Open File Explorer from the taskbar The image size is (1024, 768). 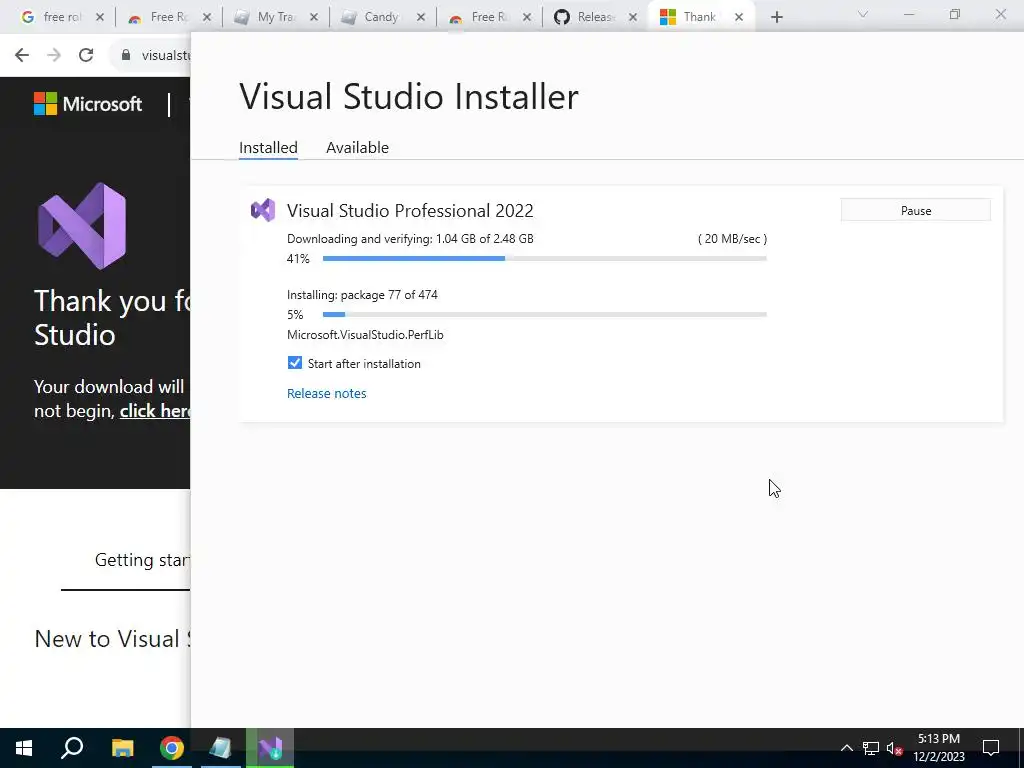click(x=122, y=748)
